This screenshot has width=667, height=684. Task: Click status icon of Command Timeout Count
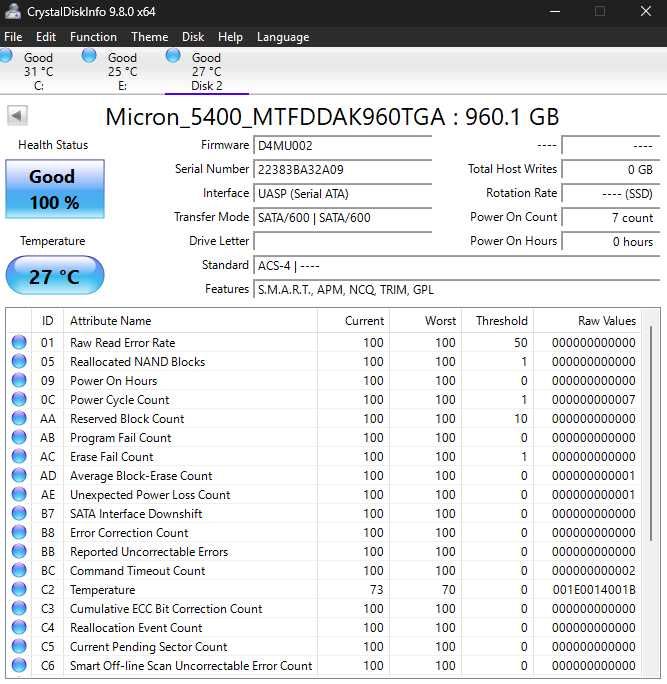tap(19, 570)
